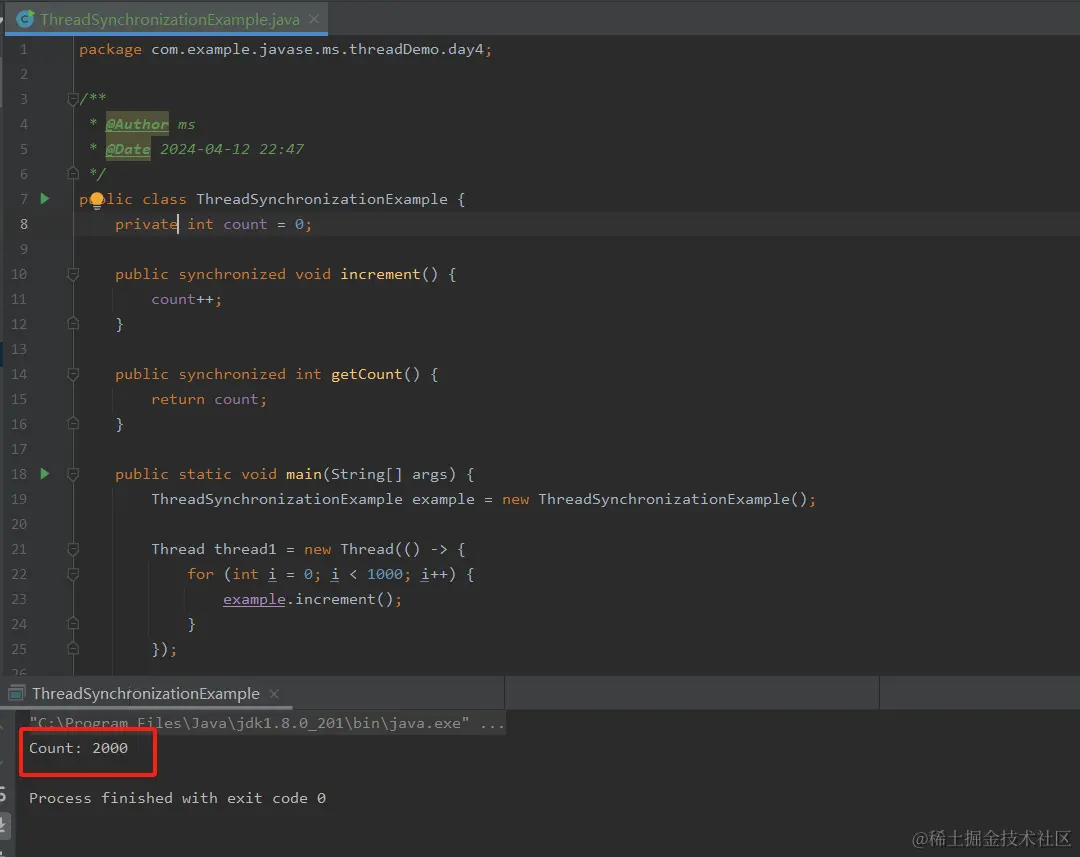Click the fold end marker at line 12

73,324
